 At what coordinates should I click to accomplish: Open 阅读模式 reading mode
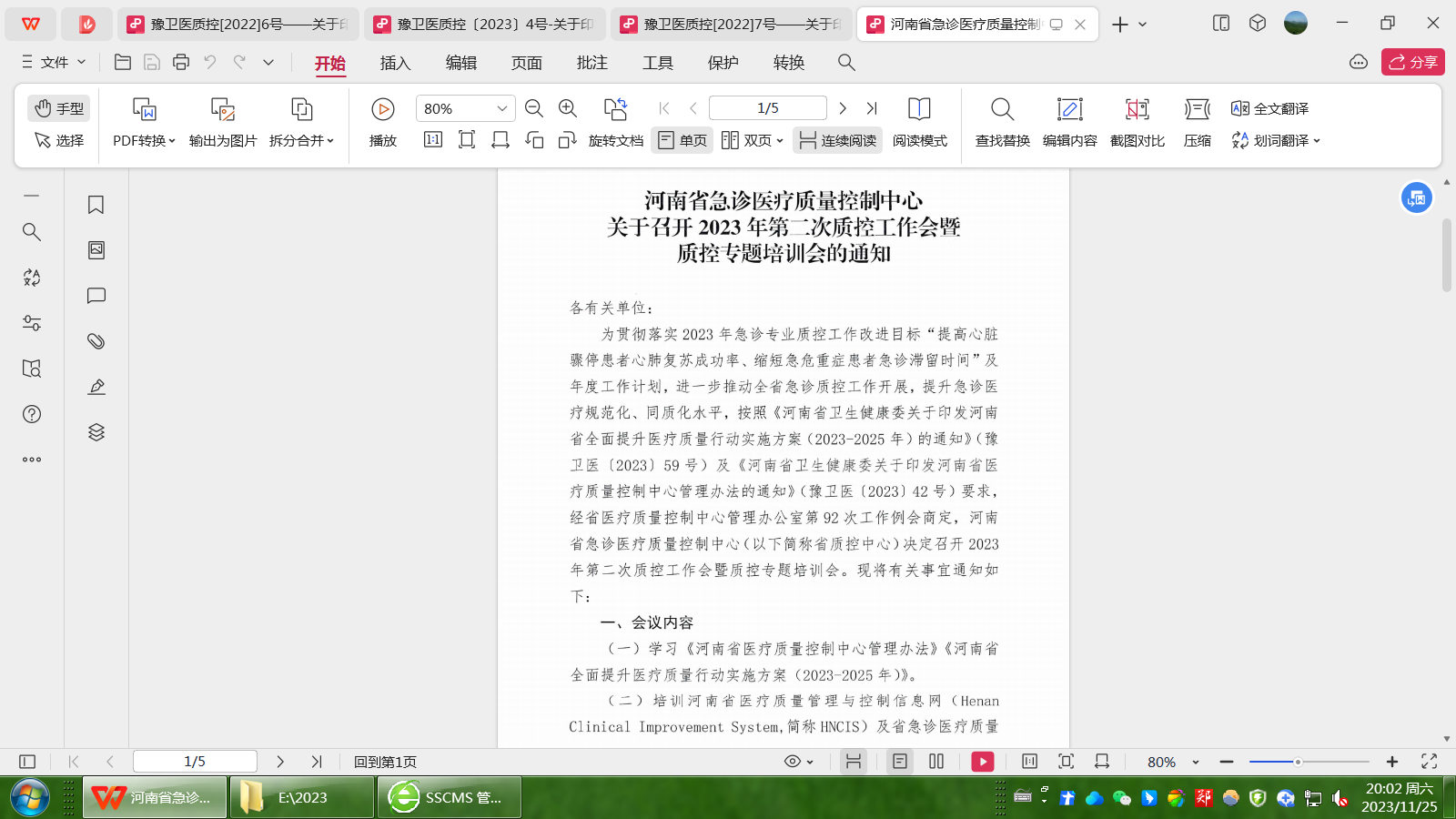(919, 122)
